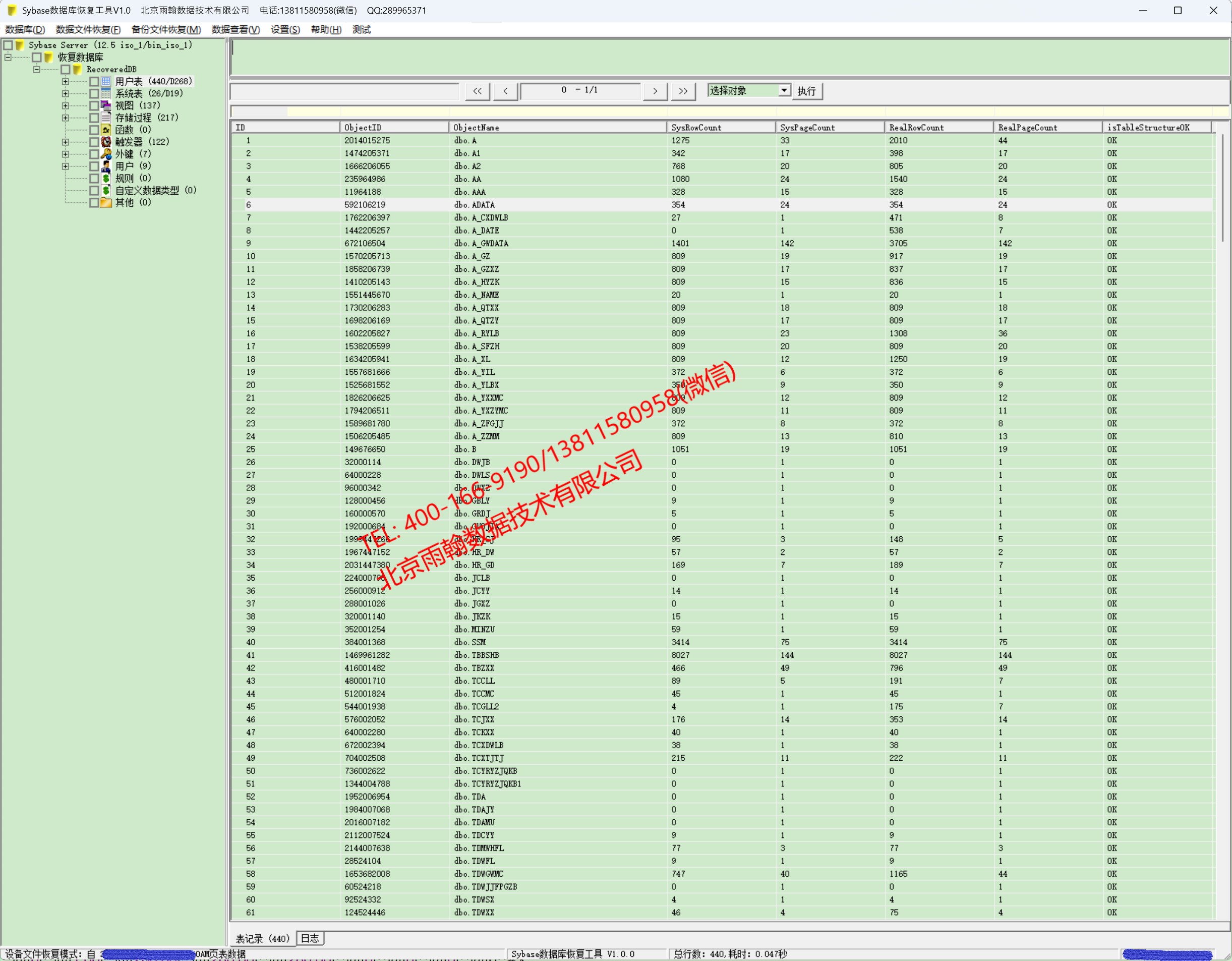Click the 用户表 table icon in tree
The height and width of the screenshot is (961, 1232).
coord(106,81)
